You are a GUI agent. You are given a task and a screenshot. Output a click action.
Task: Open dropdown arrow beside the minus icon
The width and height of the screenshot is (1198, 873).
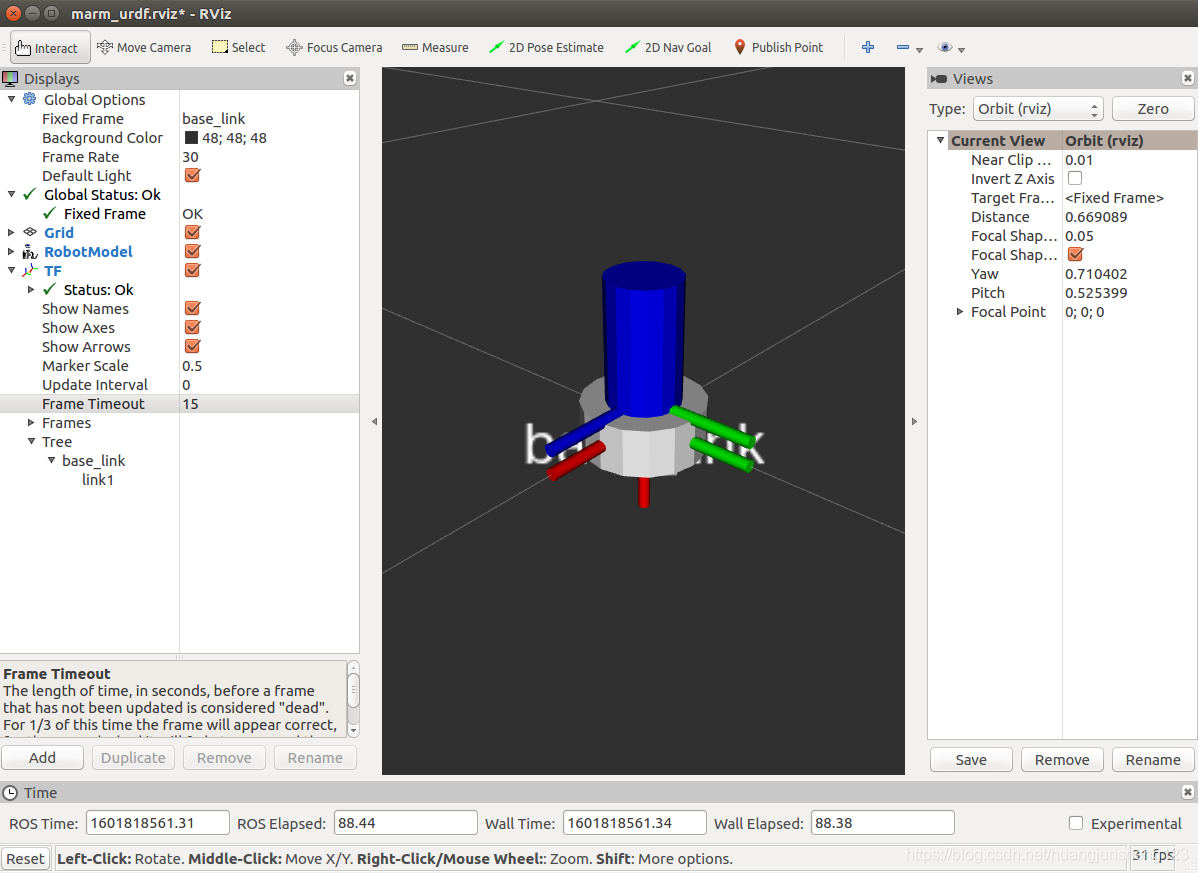point(919,50)
